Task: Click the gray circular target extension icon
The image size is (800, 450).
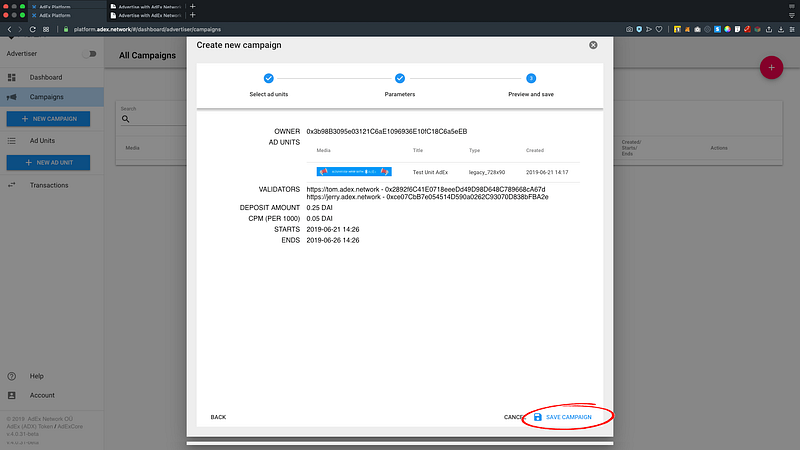Action: click(x=707, y=30)
